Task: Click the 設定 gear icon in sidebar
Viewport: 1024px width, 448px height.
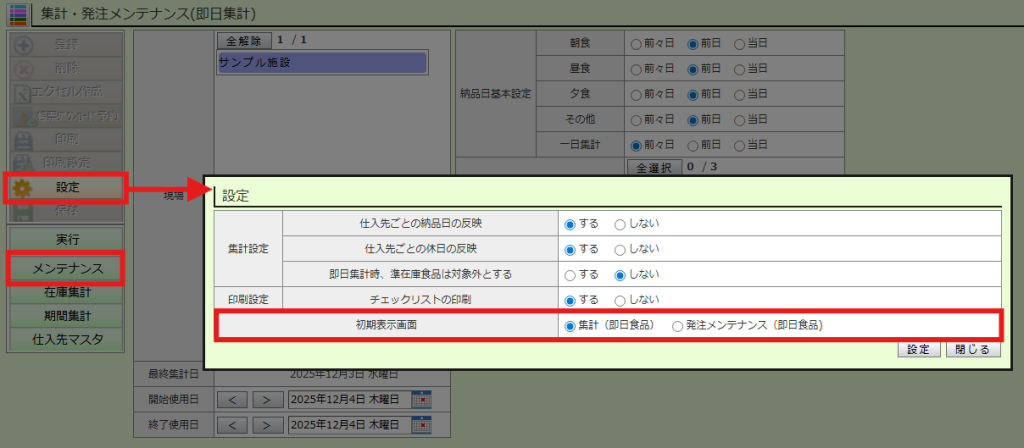Action: 23,187
